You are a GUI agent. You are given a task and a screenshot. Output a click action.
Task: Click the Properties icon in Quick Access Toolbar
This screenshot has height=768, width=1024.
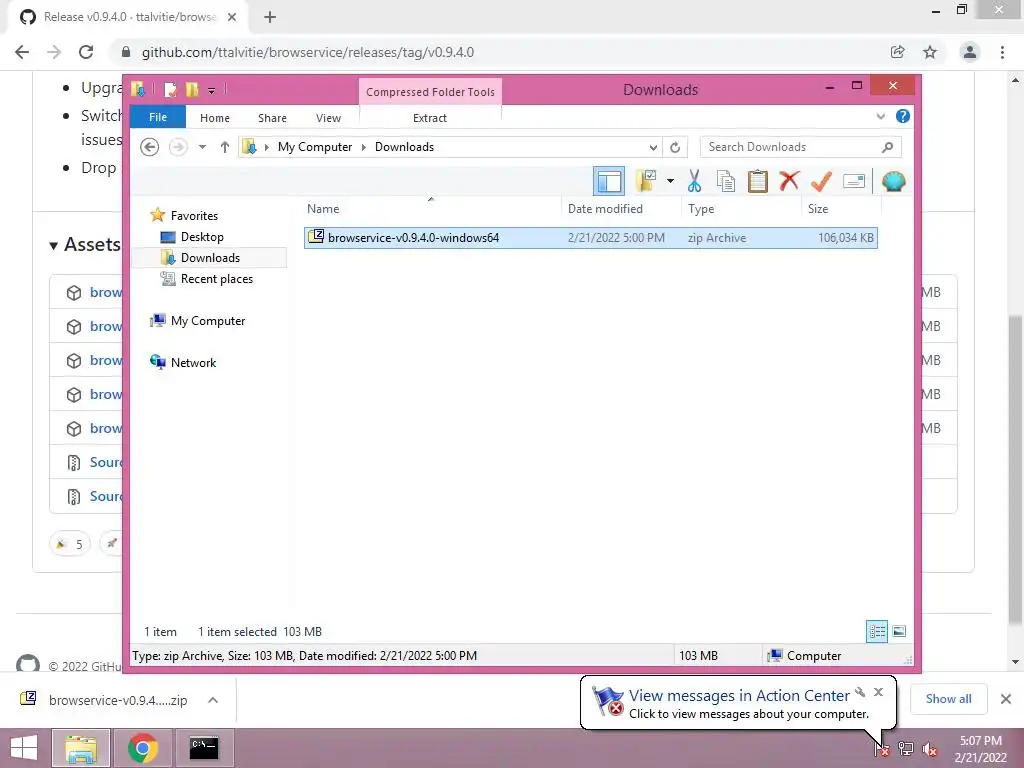[170, 89]
